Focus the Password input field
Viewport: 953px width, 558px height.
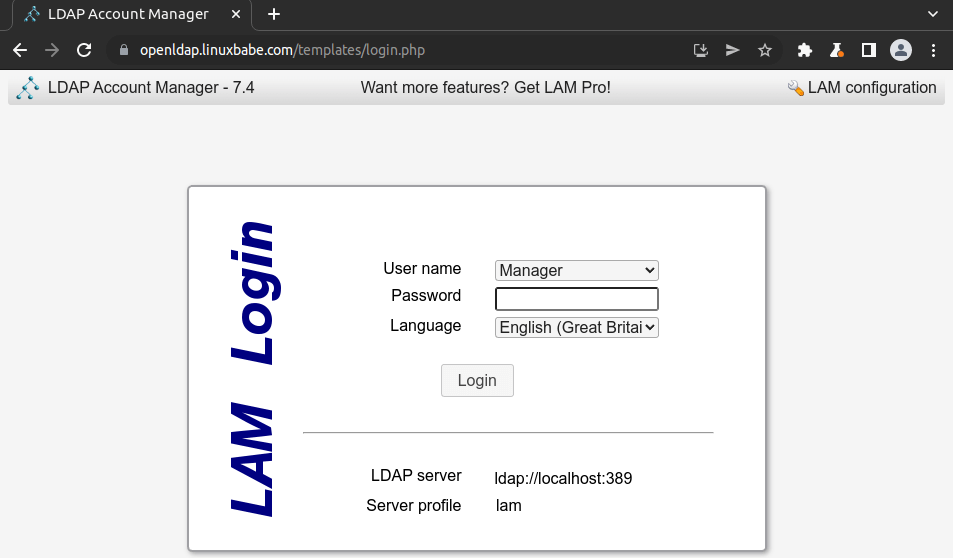point(577,298)
